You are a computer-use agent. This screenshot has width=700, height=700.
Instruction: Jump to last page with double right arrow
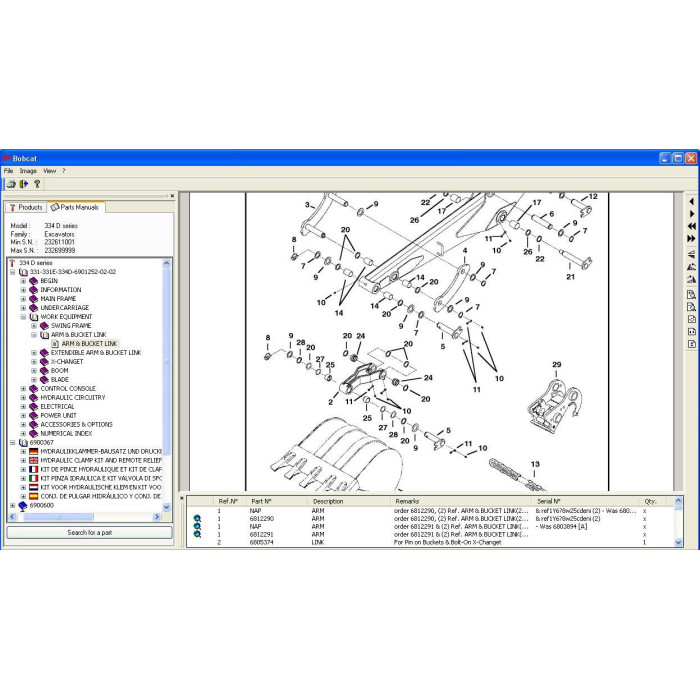691,239
